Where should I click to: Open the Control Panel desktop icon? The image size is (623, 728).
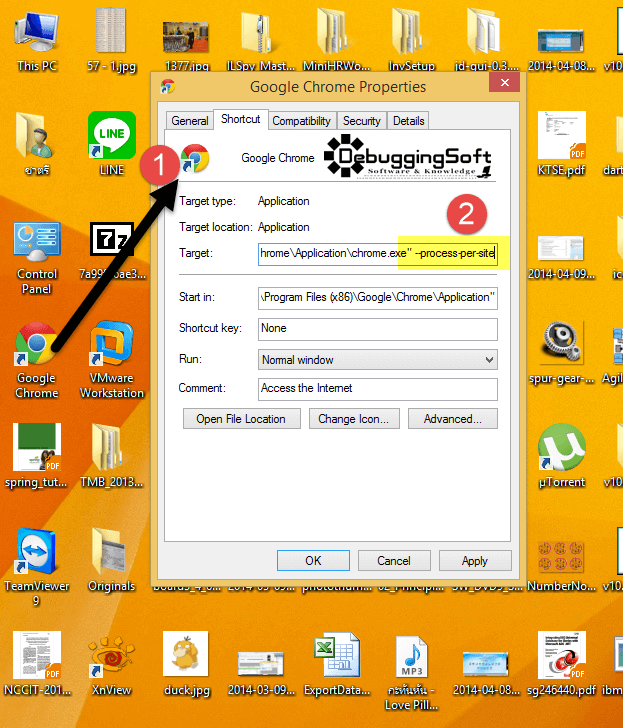tap(37, 241)
